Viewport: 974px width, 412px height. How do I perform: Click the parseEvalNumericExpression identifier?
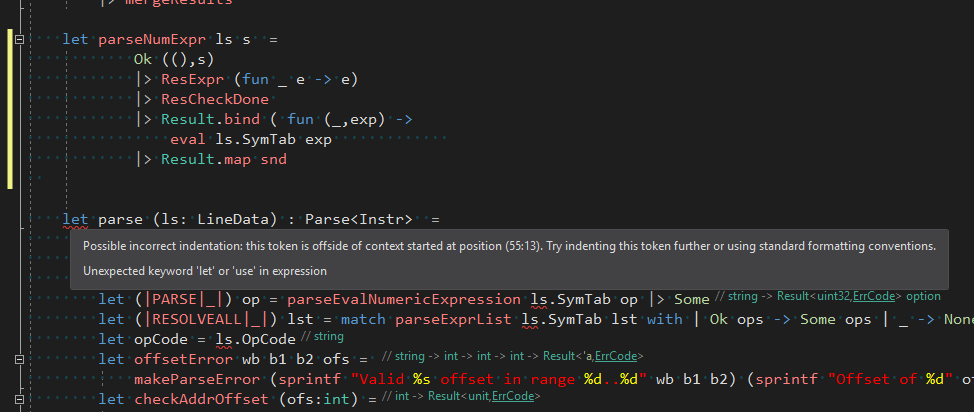tap(403, 300)
